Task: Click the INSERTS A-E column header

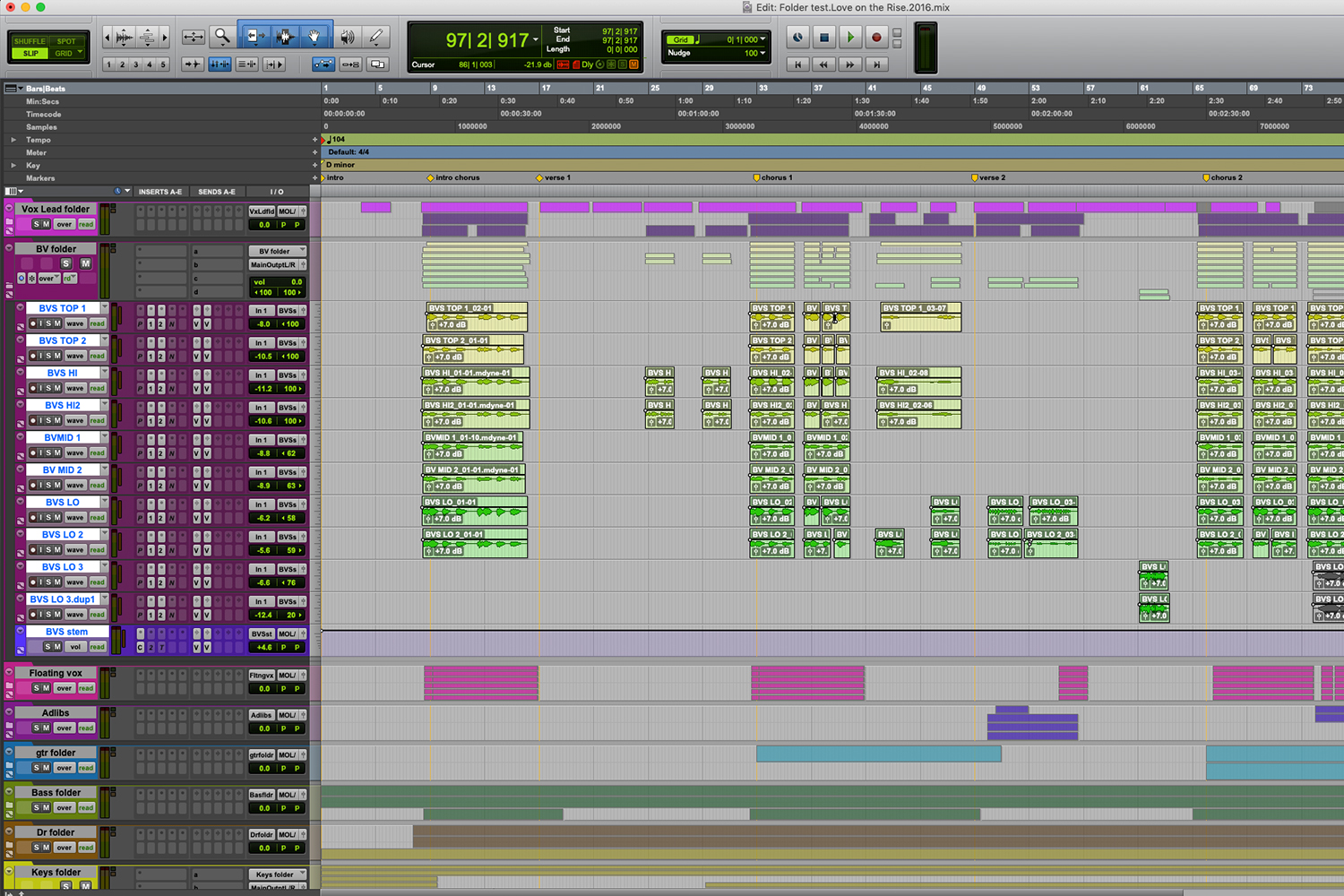Action: 159,192
